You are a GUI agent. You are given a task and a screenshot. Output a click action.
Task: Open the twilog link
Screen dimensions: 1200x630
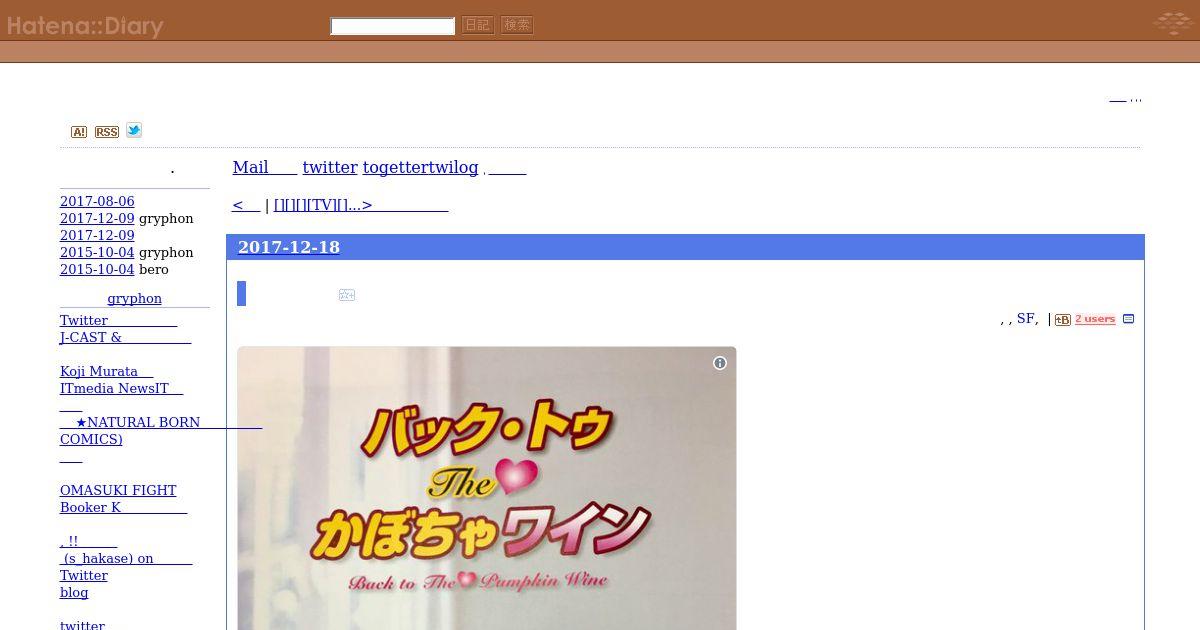click(x=454, y=167)
